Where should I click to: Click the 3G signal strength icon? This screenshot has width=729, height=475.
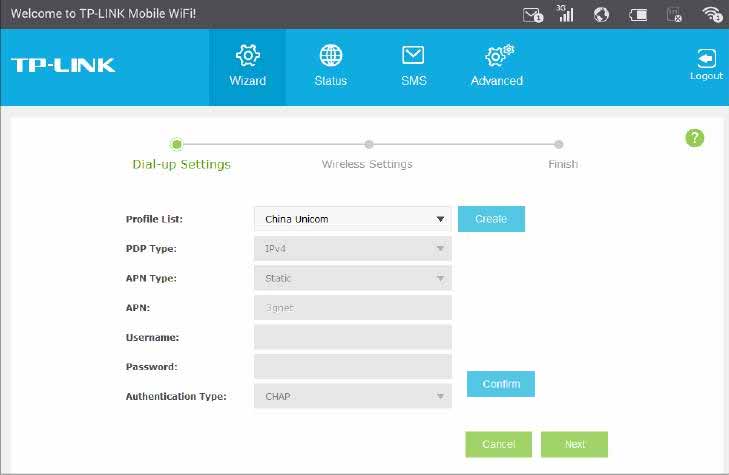click(565, 13)
